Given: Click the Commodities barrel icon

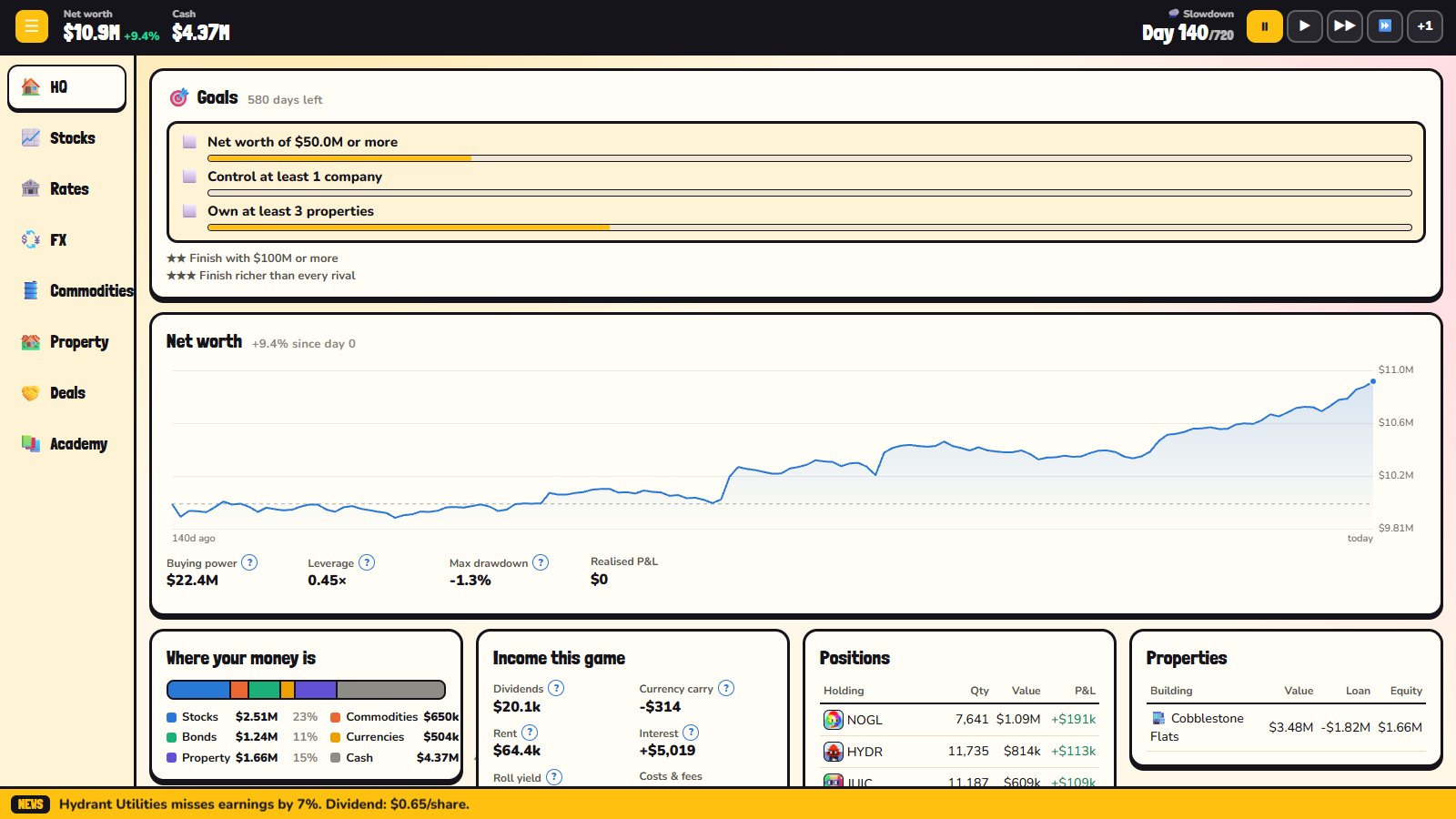Looking at the screenshot, I should pos(31,290).
